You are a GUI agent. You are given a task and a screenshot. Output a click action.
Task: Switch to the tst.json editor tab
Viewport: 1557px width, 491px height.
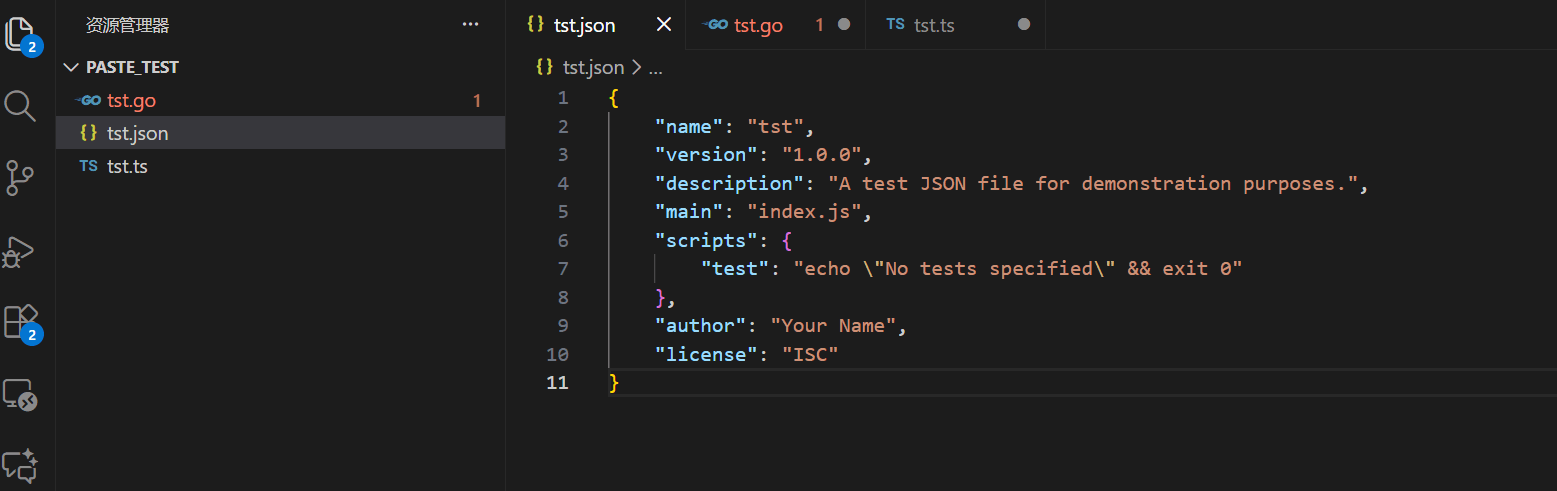coord(596,25)
